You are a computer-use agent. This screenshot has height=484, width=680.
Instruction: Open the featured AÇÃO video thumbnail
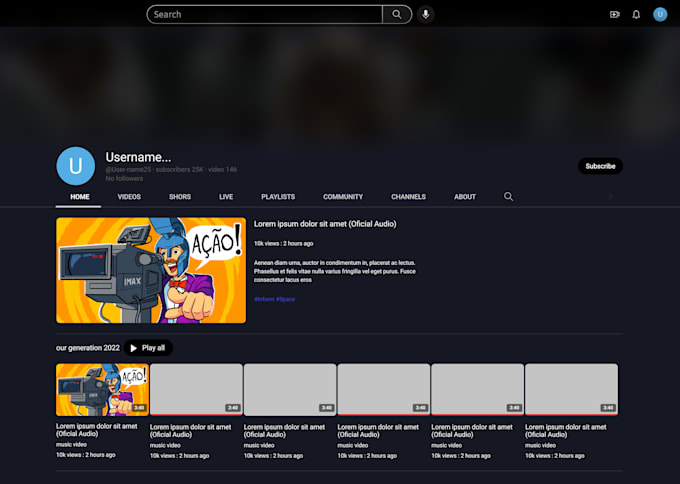pos(151,270)
